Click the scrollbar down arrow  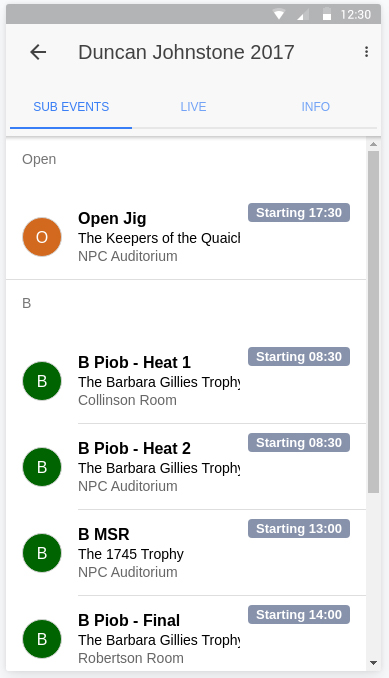[x=373, y=663]
